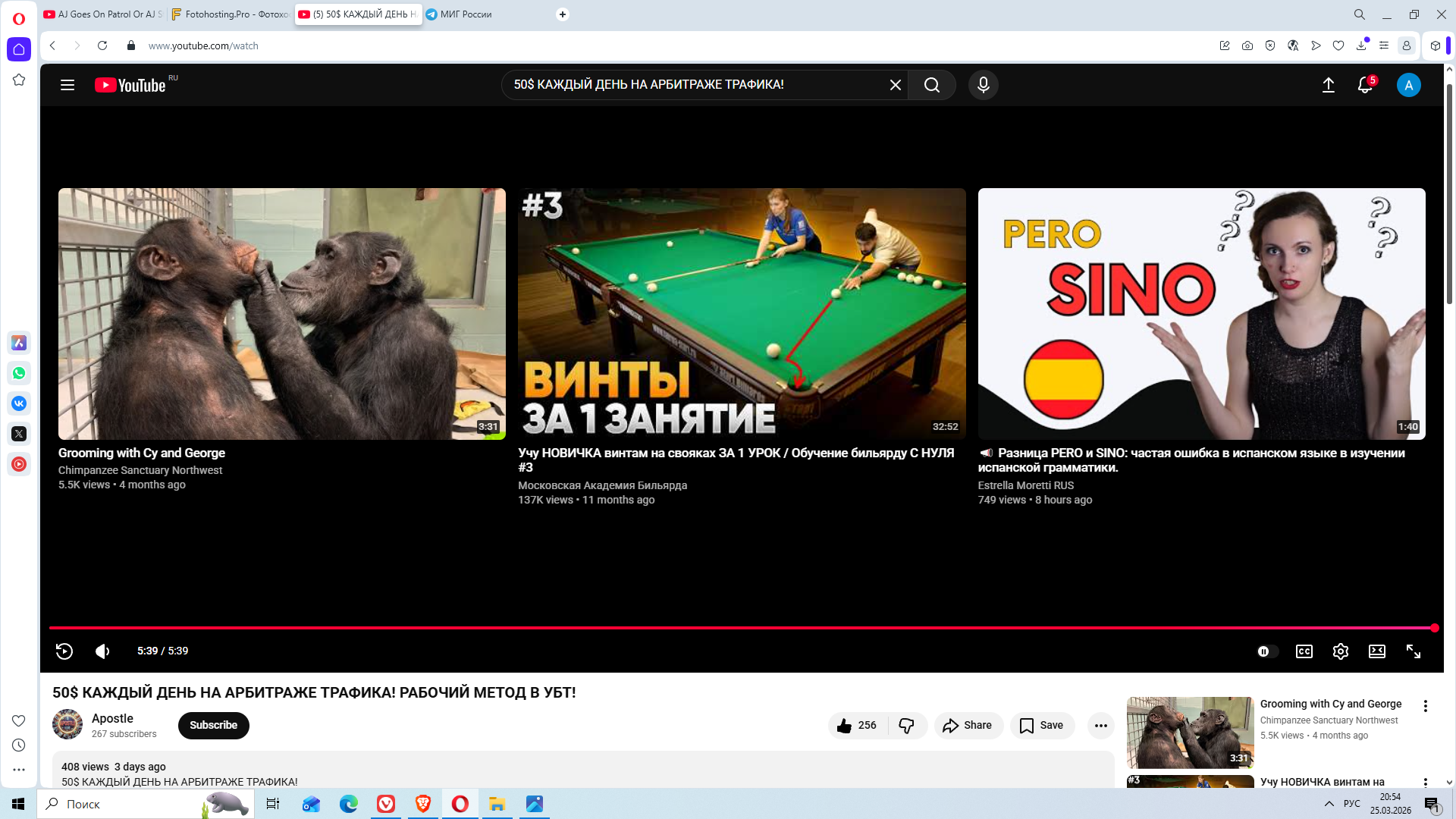
Task: Enter fullscreen mode in player
Action: [x=1413, y=651]
